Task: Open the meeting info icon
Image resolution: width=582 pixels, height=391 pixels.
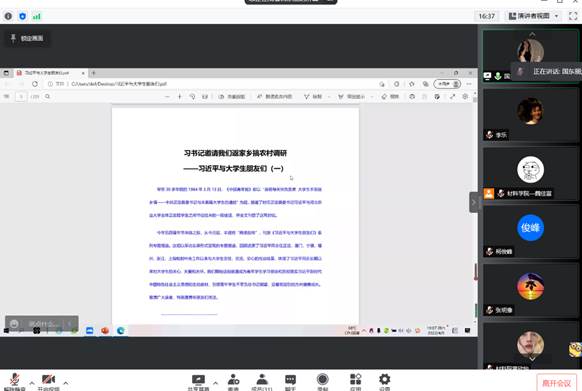Action: (x=8, y=16)
